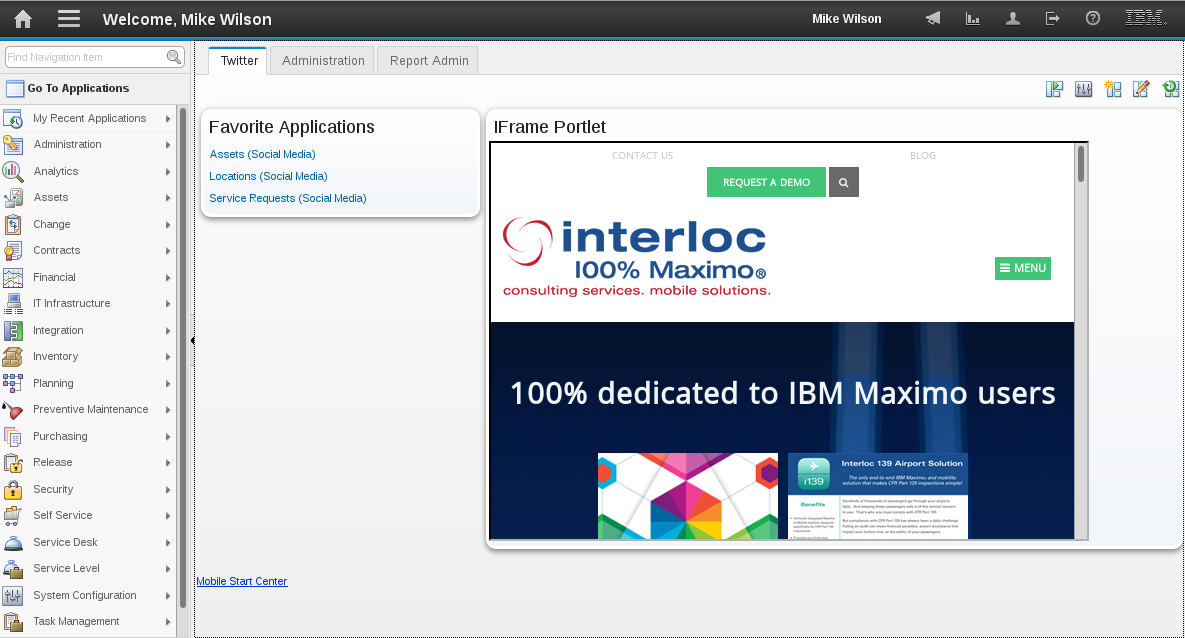Select the Modify Existing Template pencil icon
This screenshot has height=638, width=1185.
coord(1141,89)
